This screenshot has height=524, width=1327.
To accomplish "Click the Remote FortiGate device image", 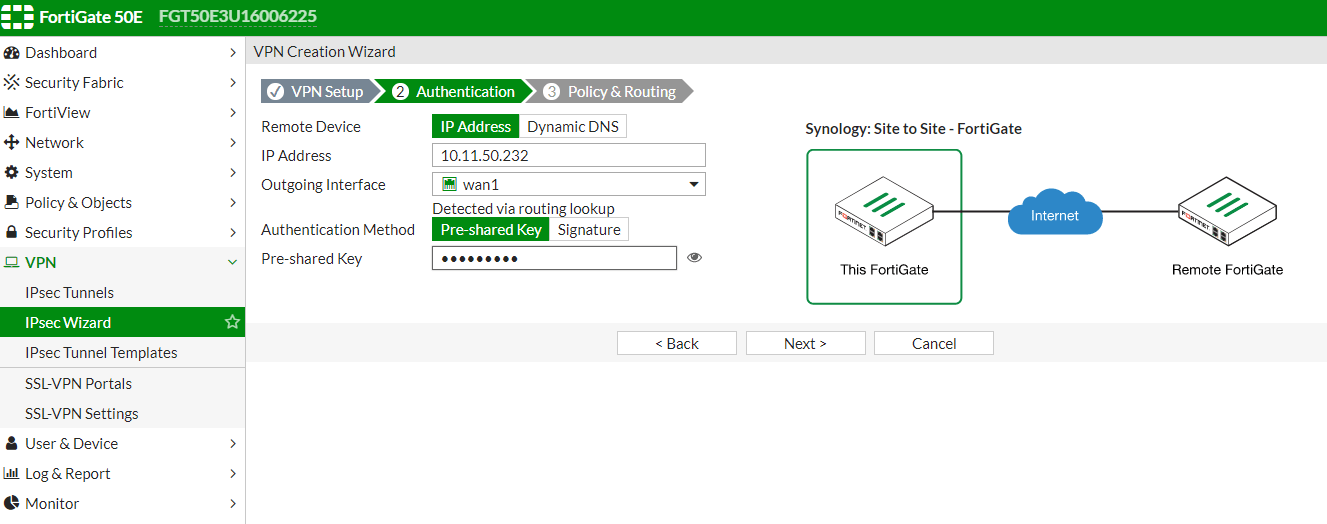I will [1228, 212].
